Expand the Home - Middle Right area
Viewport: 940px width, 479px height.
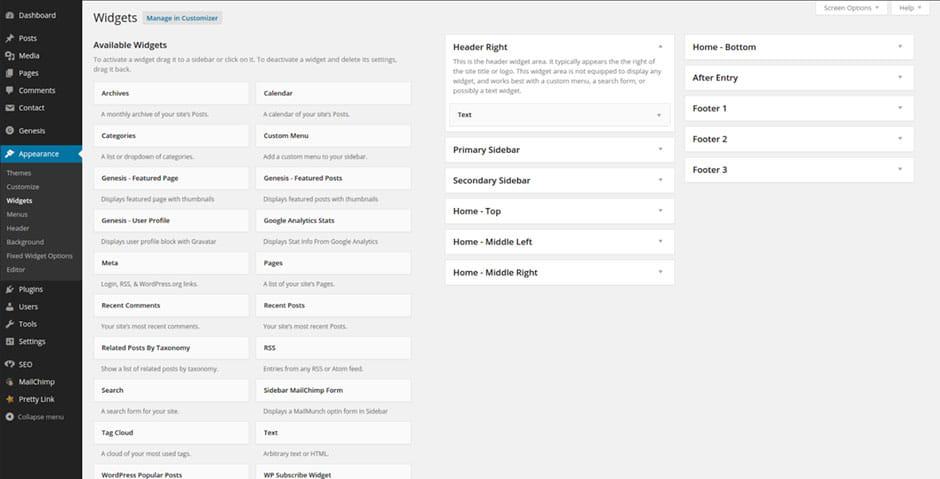click(x=660, y=272)
